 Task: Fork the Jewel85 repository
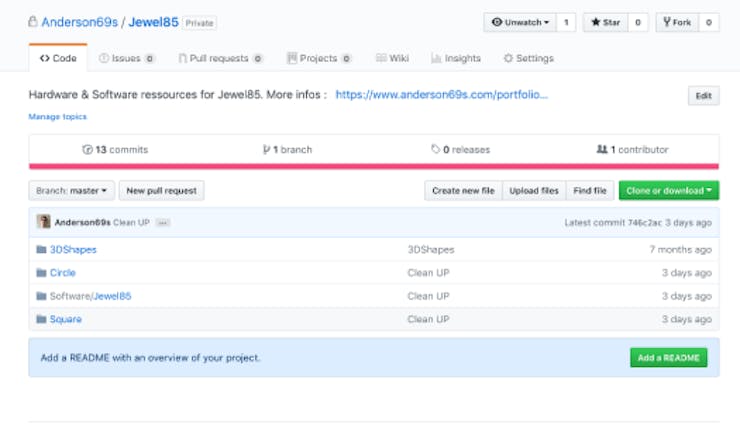coord(677,22)
